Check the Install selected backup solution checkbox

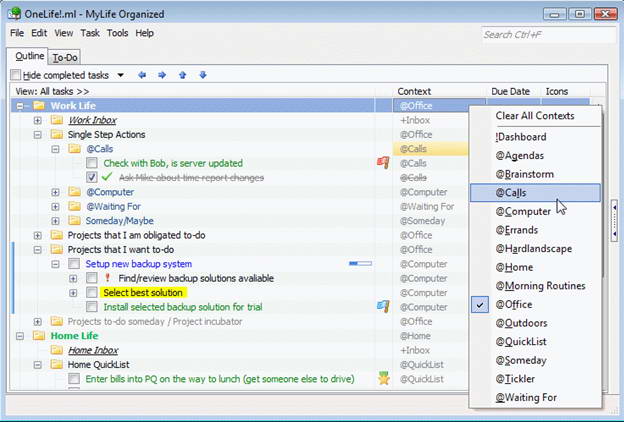pos(92,307)
